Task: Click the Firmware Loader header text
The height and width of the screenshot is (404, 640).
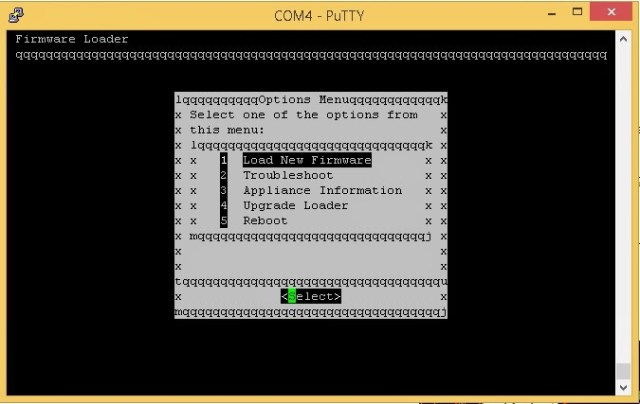Action: coord(72,39)
